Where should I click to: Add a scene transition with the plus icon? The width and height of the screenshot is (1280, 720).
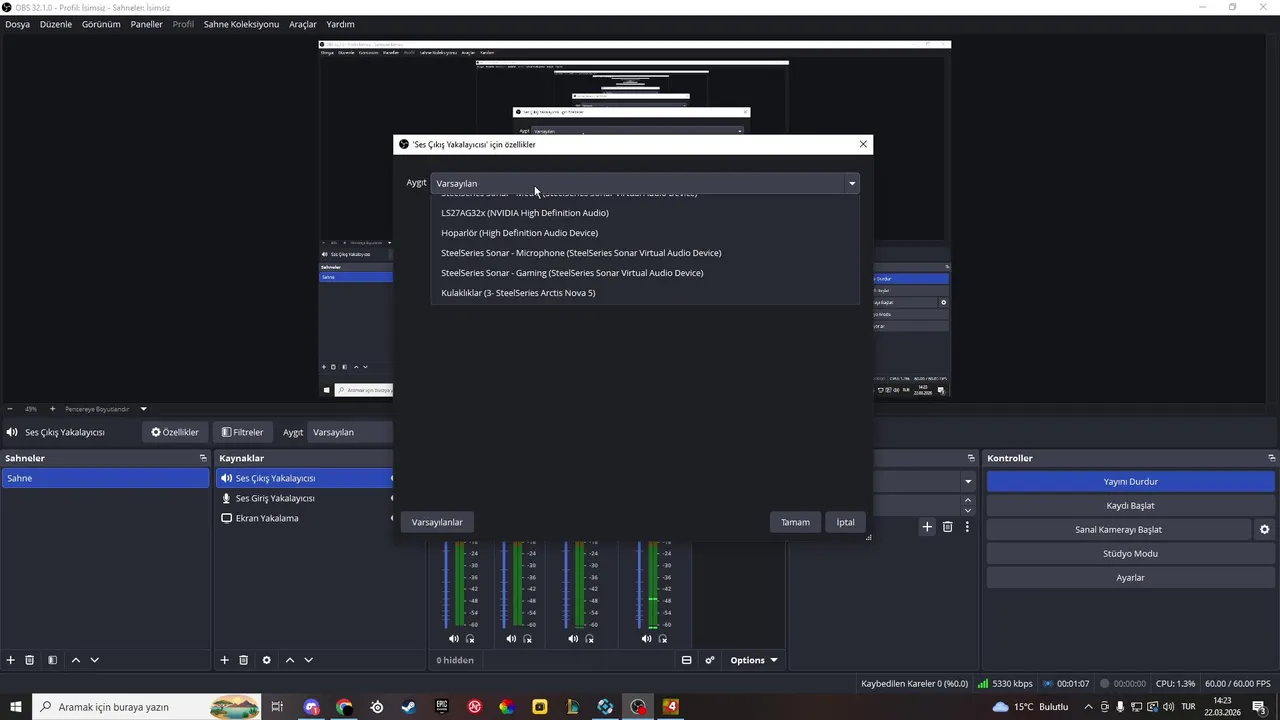tap(928, 526)
